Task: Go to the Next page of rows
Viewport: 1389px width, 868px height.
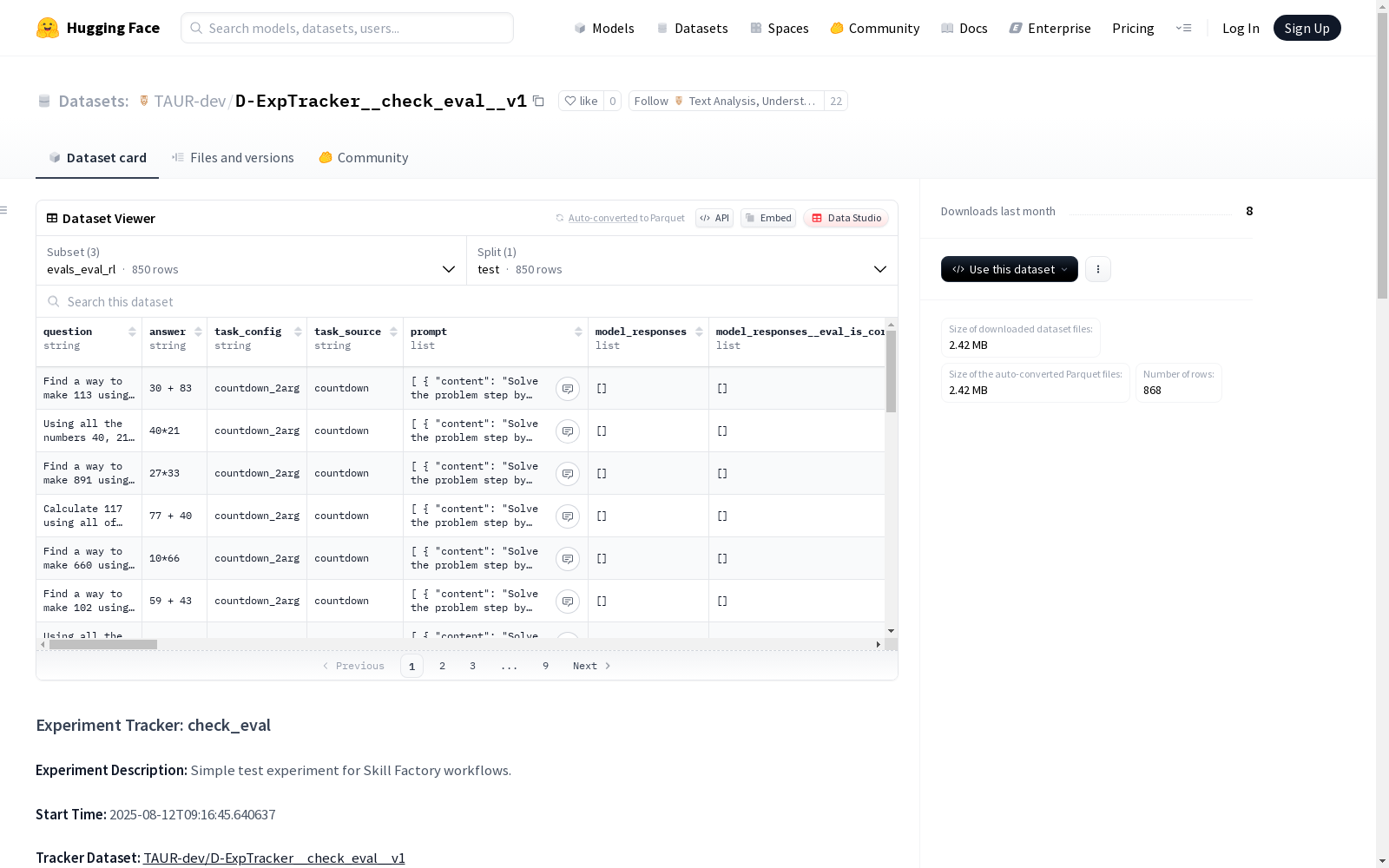Action: [592, 666]
